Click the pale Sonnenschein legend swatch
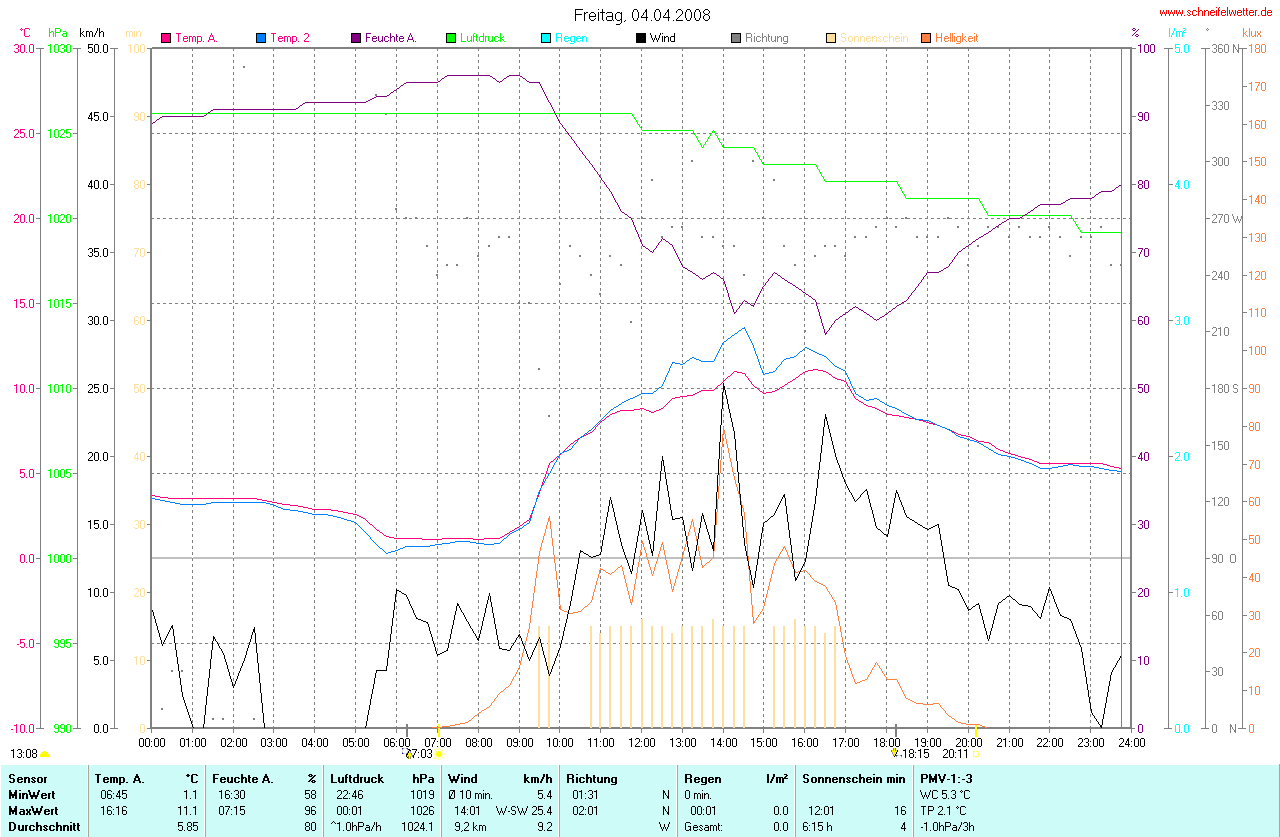 click(831, 38)
